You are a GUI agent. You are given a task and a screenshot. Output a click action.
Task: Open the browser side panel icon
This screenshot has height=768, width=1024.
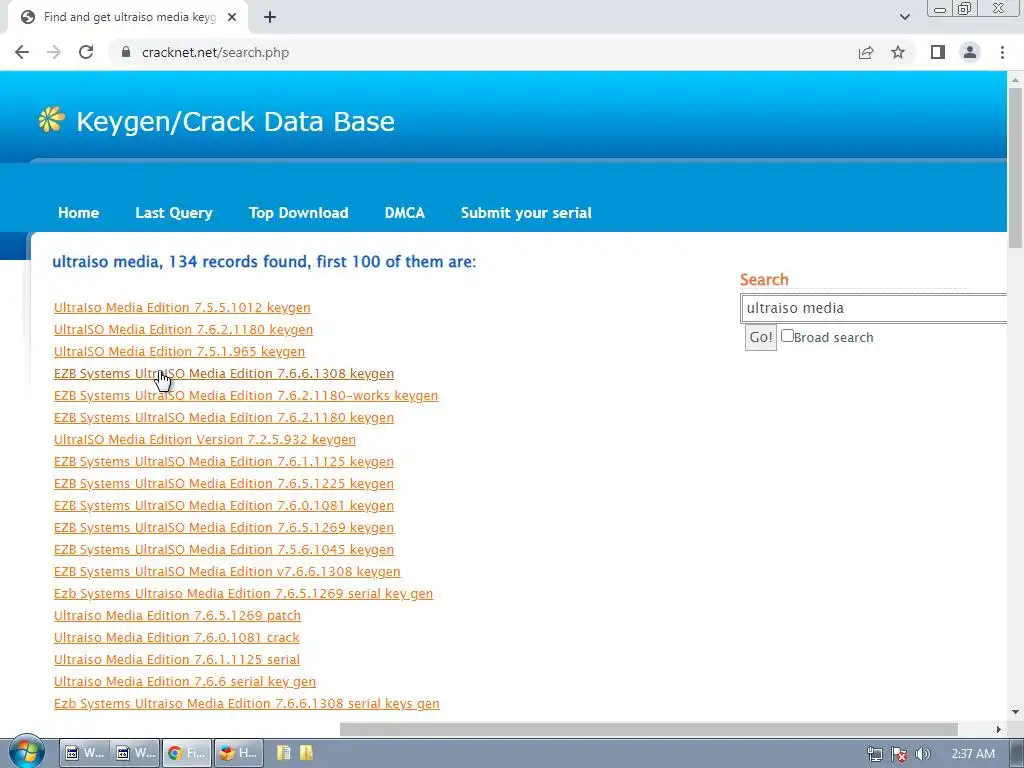938,52
